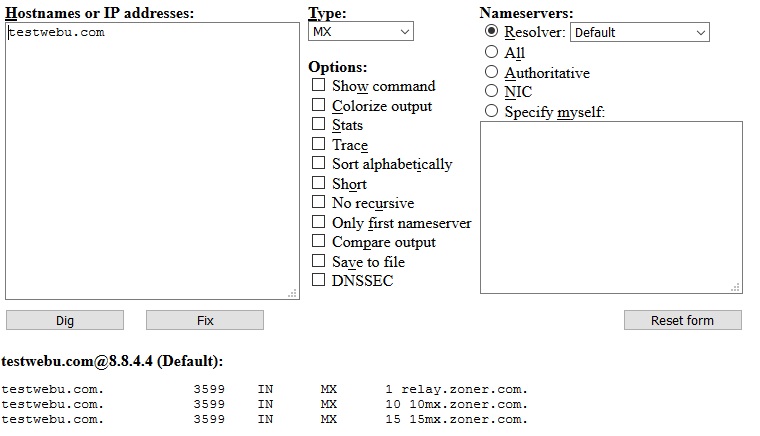Select the All nameservers radio button

pos(491,52)
